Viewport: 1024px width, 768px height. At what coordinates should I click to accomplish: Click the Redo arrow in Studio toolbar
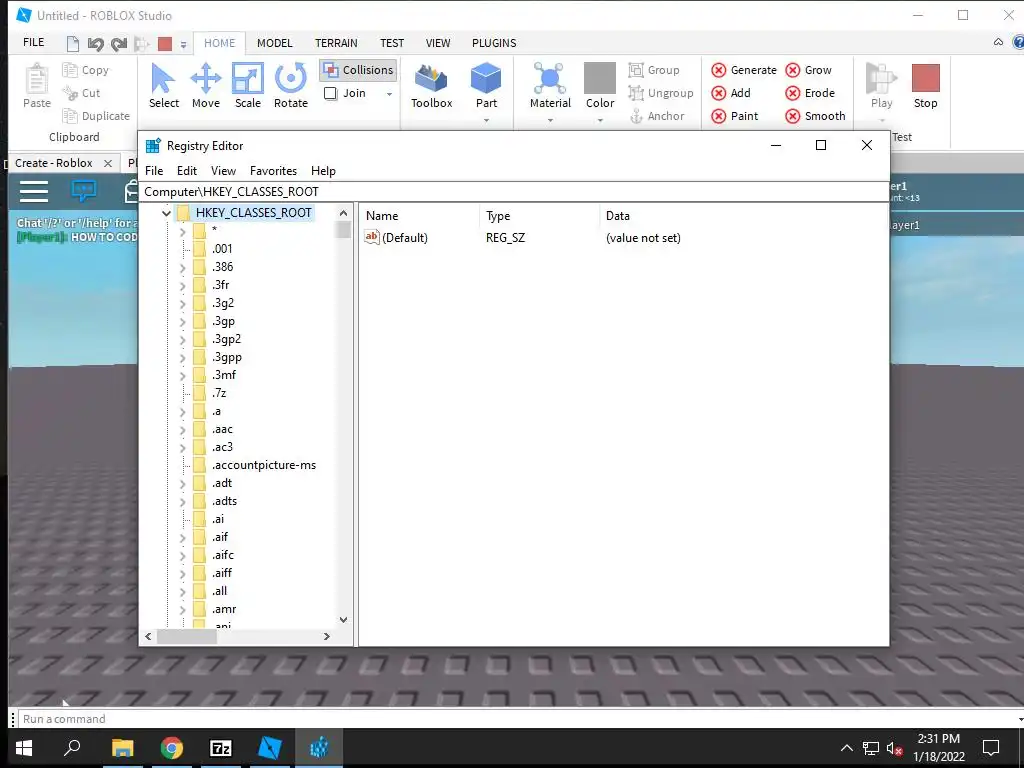click(x=118, y=44)
